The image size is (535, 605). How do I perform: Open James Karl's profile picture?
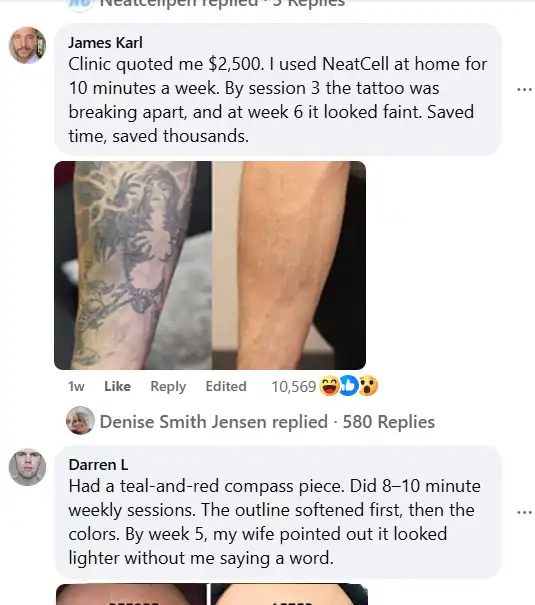coord(27,45)
